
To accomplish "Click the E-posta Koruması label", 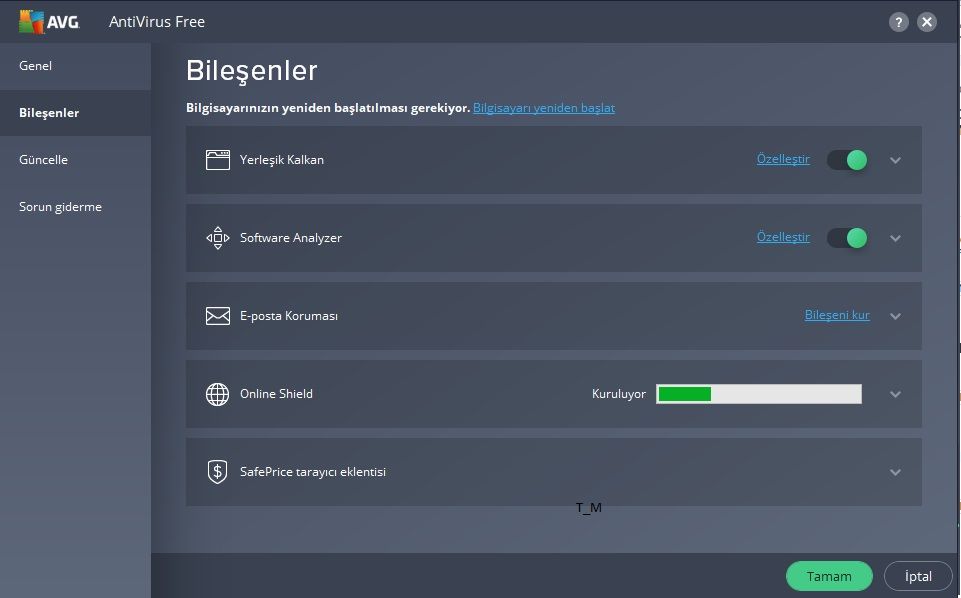I will [x=289, y=316].
